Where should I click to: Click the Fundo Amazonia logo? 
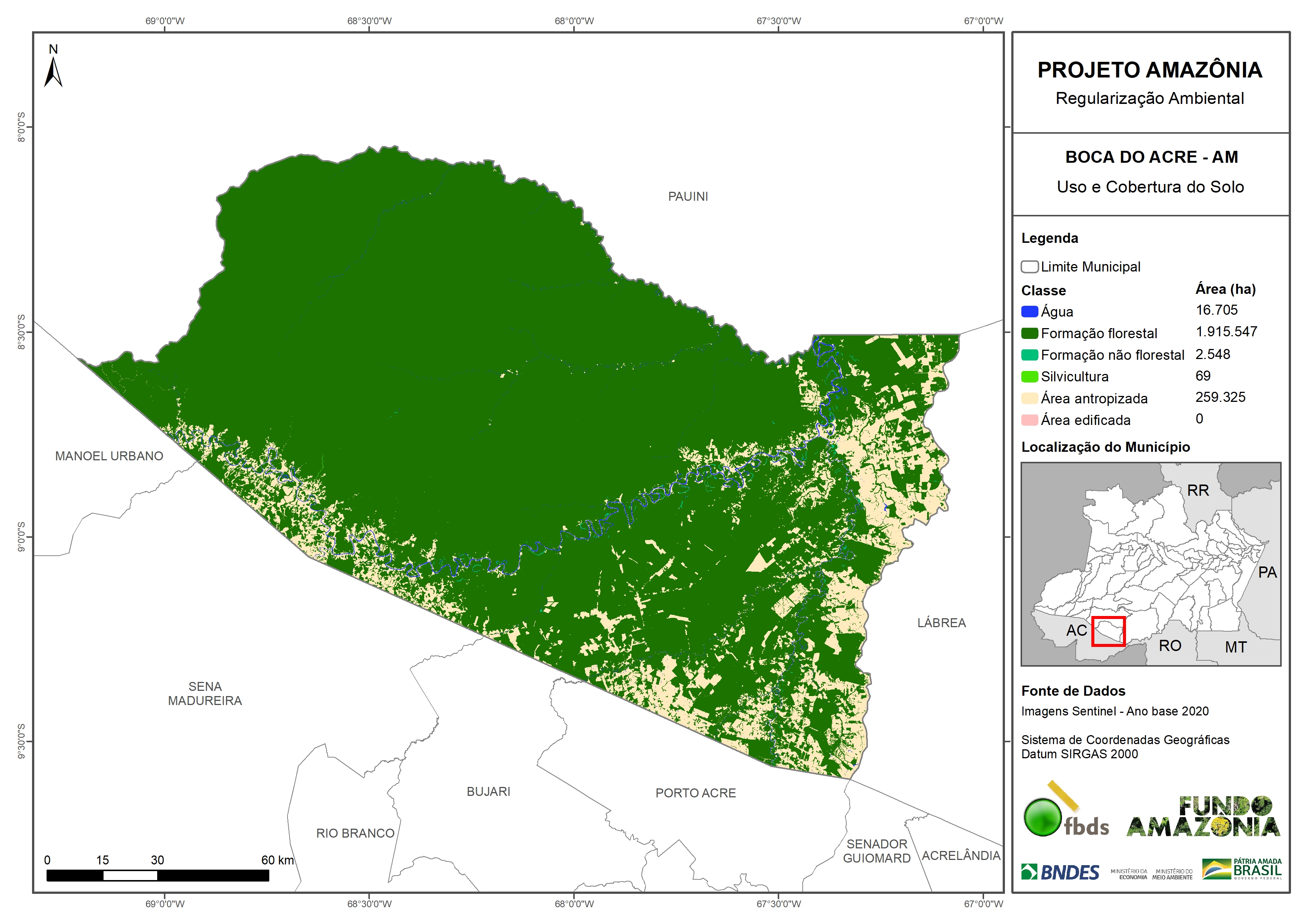[1203, 816]
